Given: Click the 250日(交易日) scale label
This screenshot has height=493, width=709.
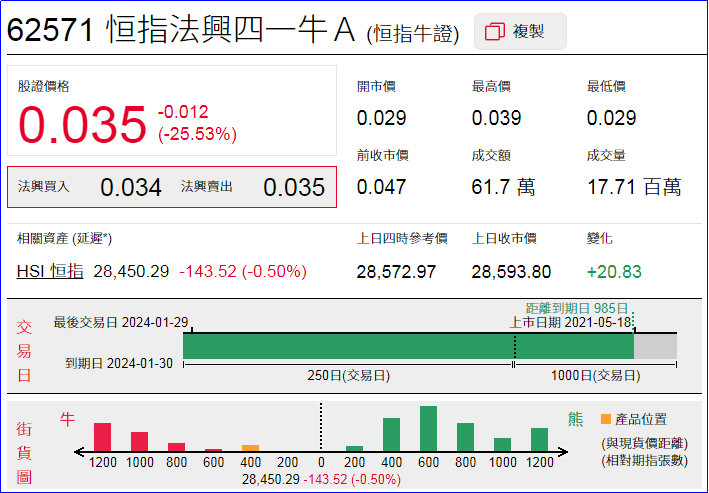Looking at the screenshot, I should coord(348,375).
